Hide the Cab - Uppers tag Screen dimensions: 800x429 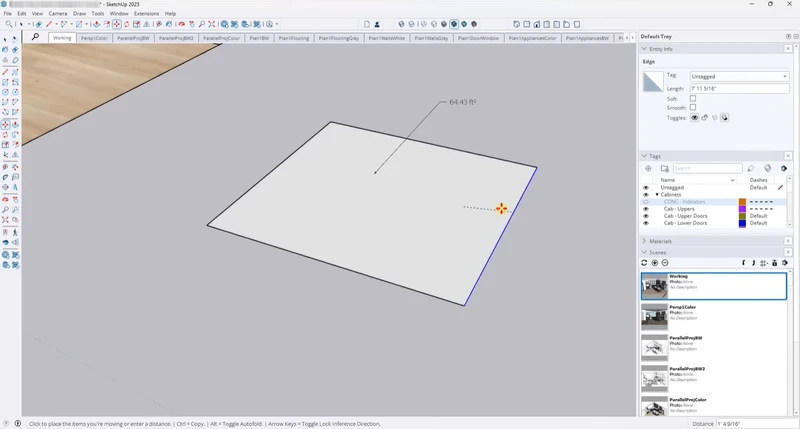click(645, 209)
